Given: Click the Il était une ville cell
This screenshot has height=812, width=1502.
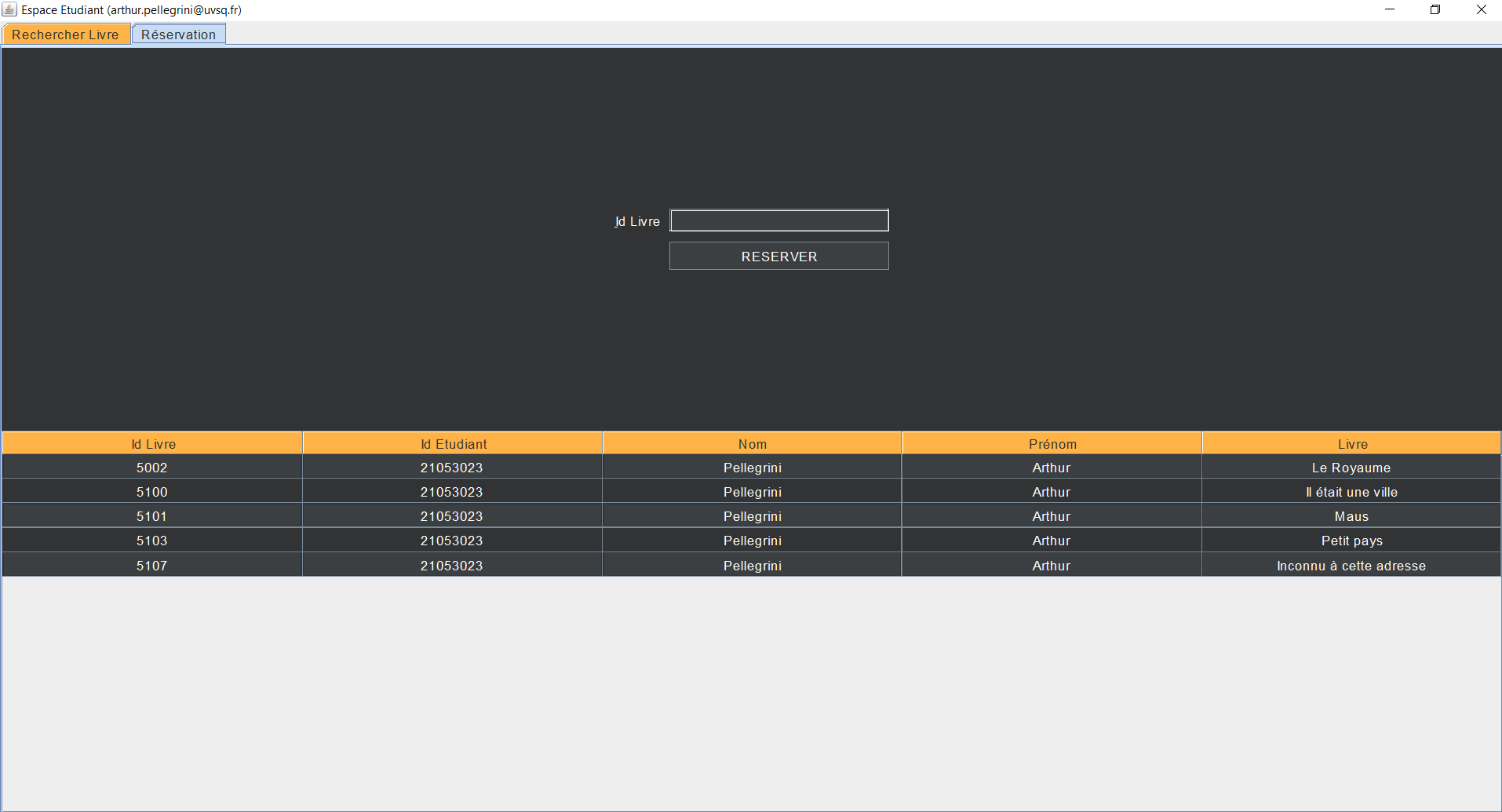Looking at the screenshot, I should (x=1351, y=492).
